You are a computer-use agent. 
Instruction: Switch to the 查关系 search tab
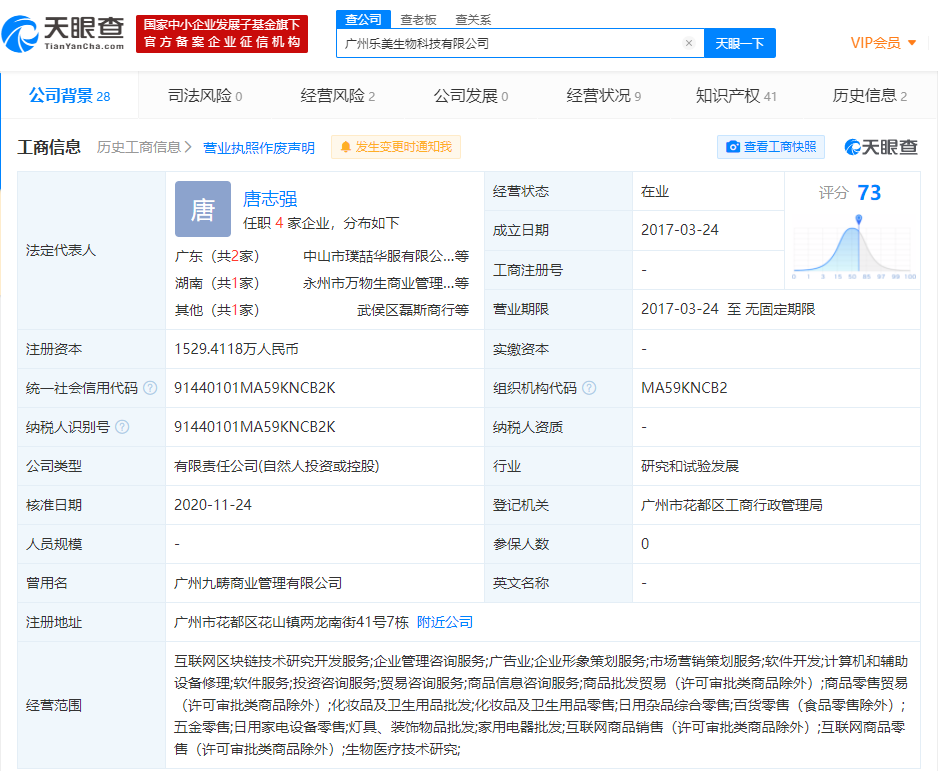pos(473,20)
